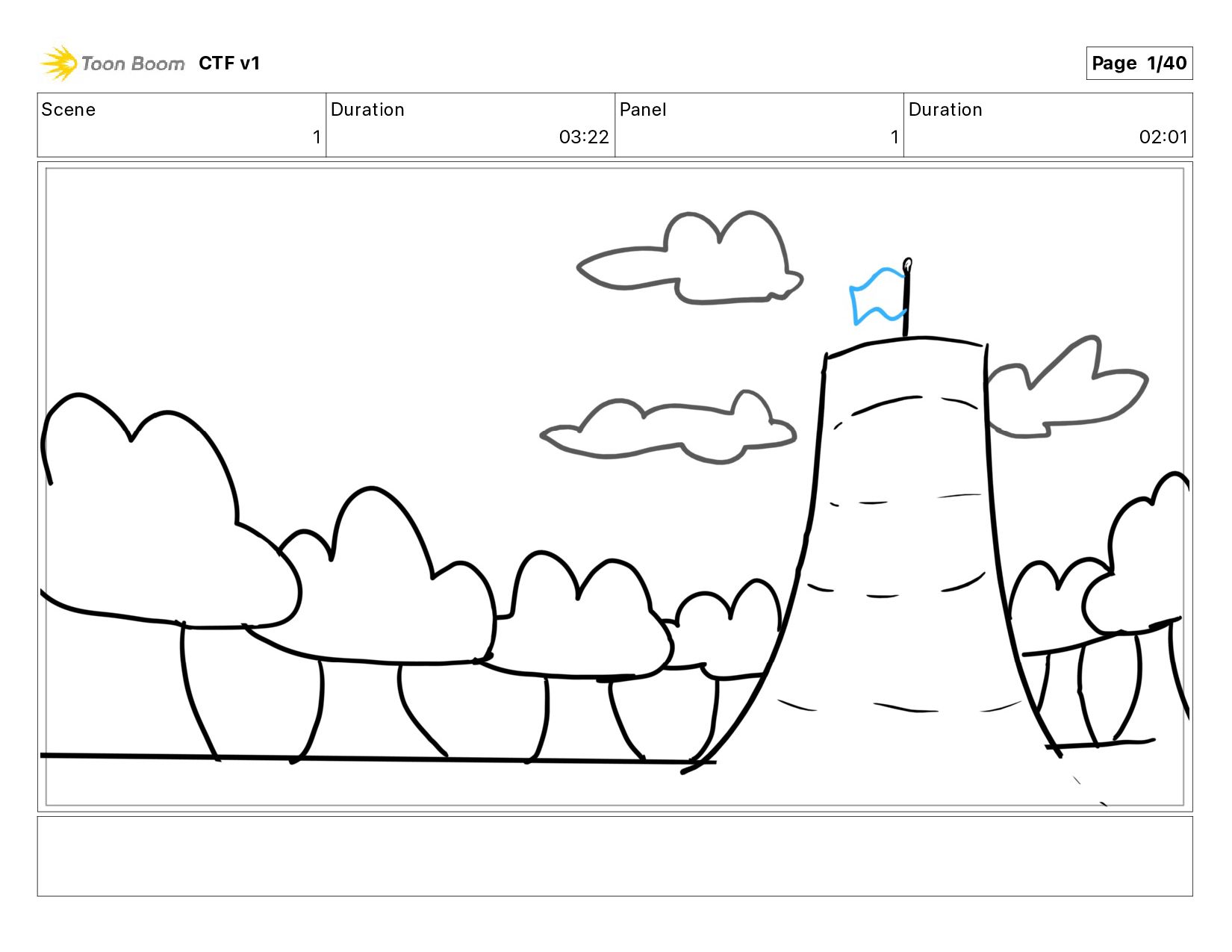Click the empty notes field below the panel
This screenshot has width=1232, height=952.
point(615,856)
